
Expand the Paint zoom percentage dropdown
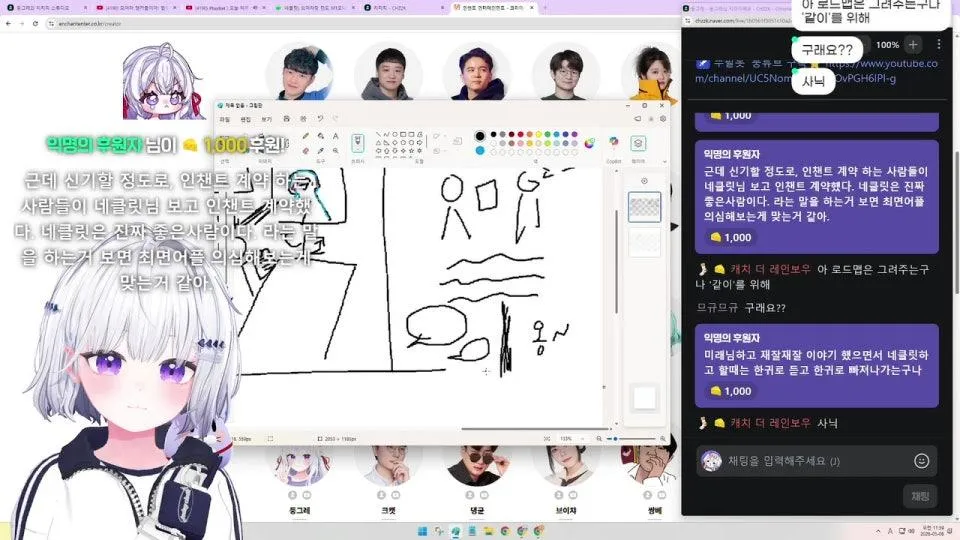[582, 439]
